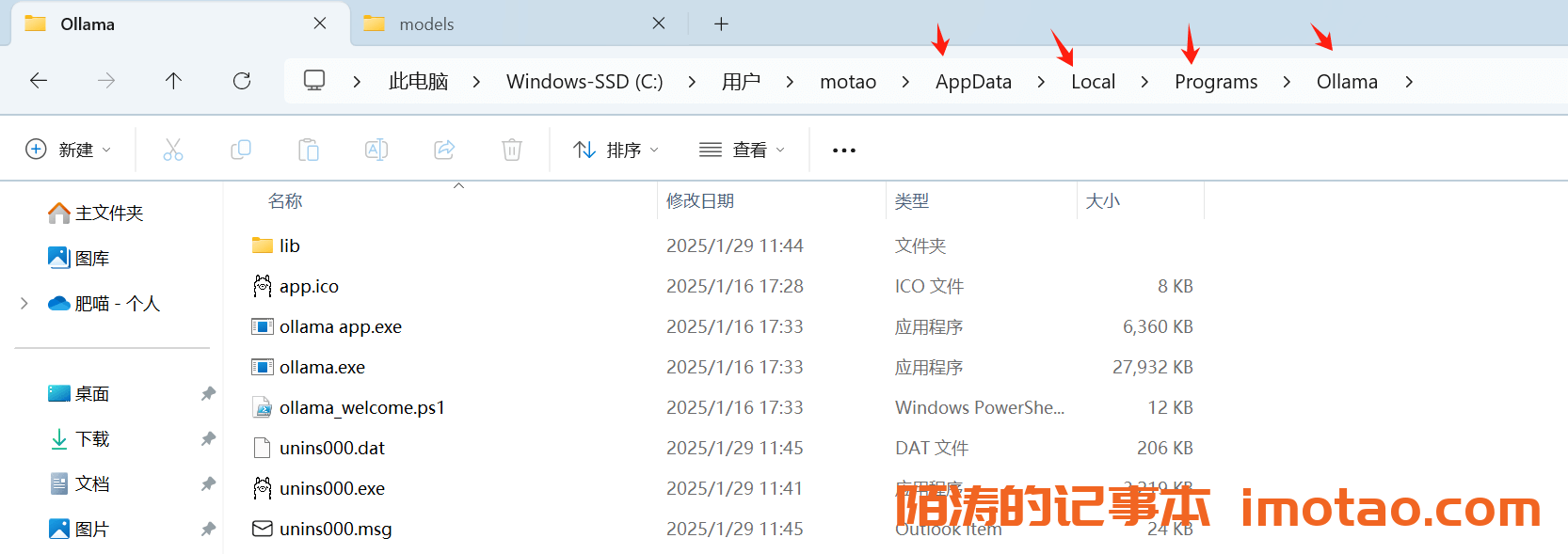The image size is (1568, 554).
Task: Open the See more ellipsis menu
Action: (x=844, y=150)
